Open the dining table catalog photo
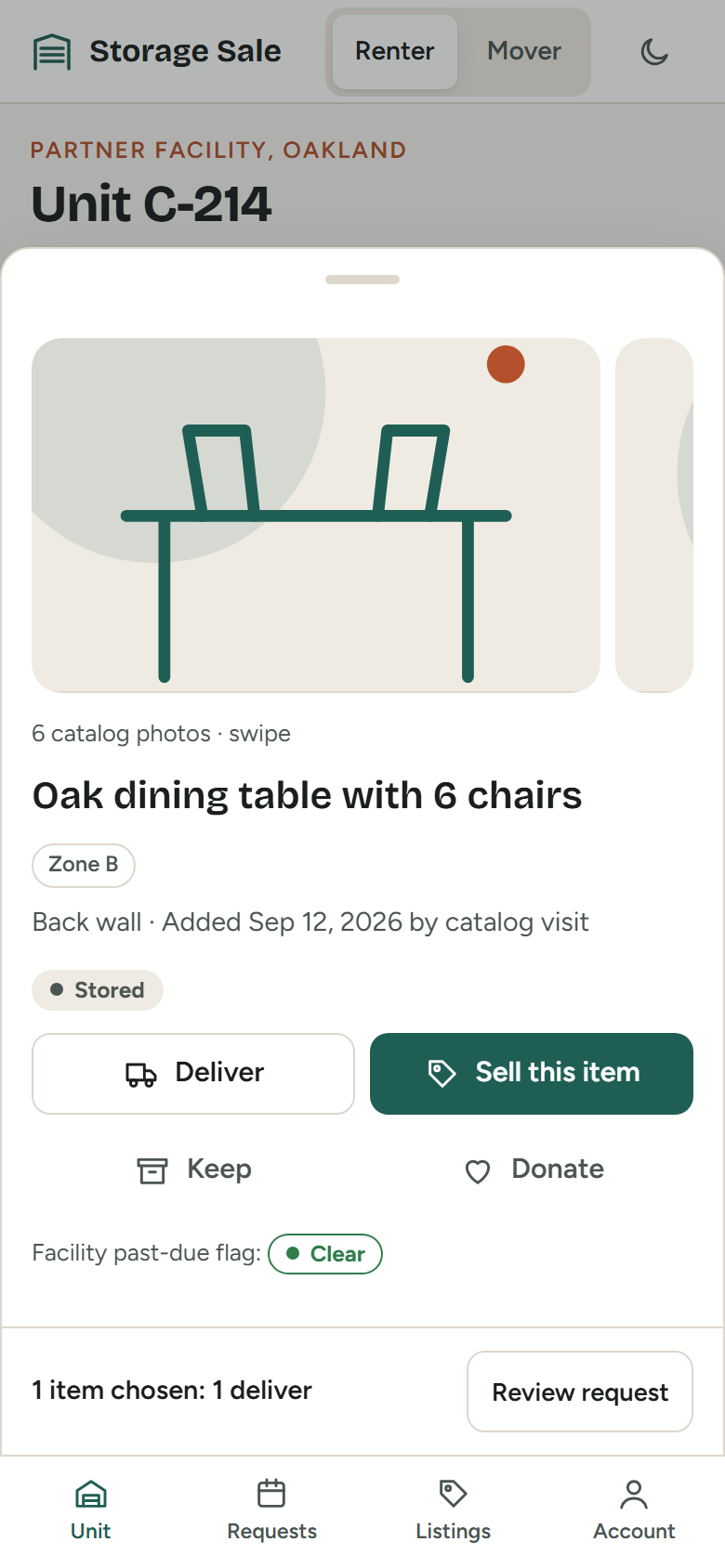This screenshot has height=1568, width=725. pyautogui.click(x=316, y=516)
